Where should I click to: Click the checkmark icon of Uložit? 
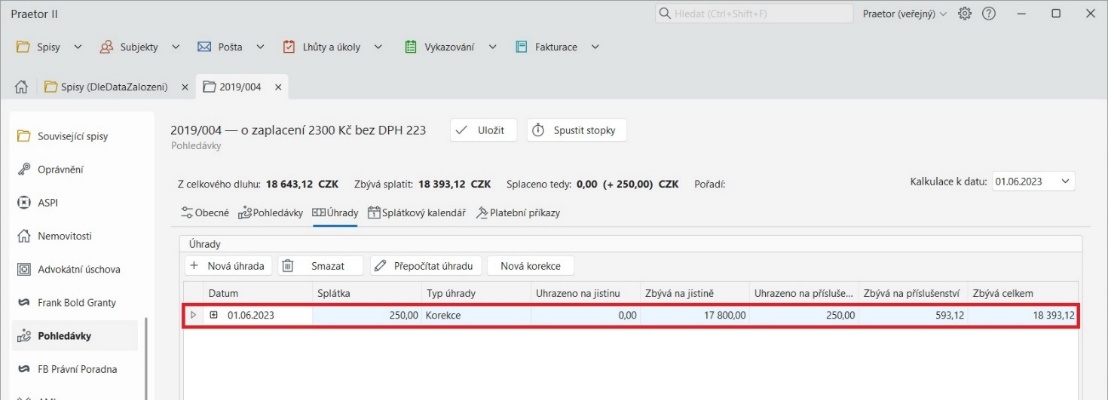click(461, 130)
